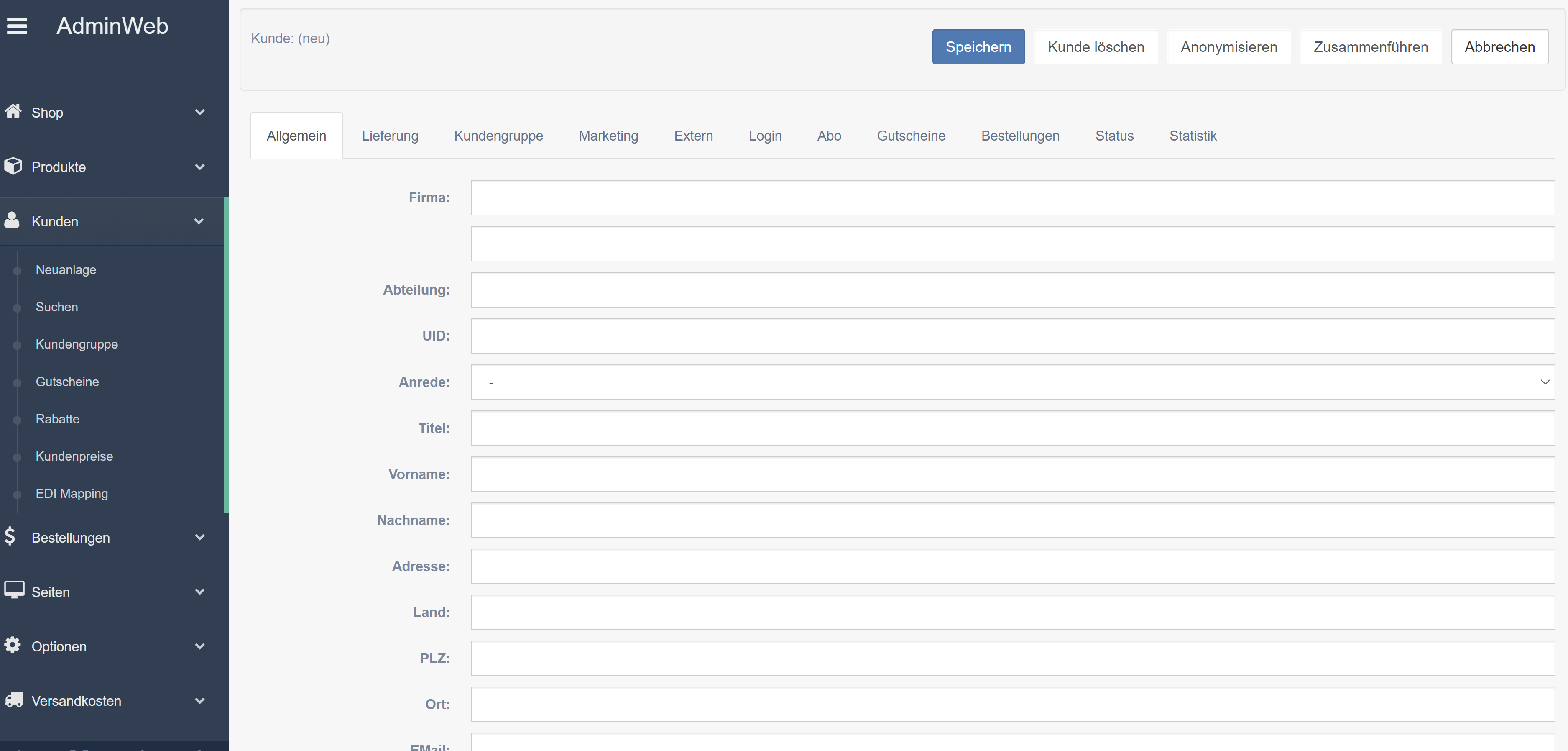Screen dimensions: 1568x751
Task: Expand the Bestellungen menu chevron
Action: [199, 537]
